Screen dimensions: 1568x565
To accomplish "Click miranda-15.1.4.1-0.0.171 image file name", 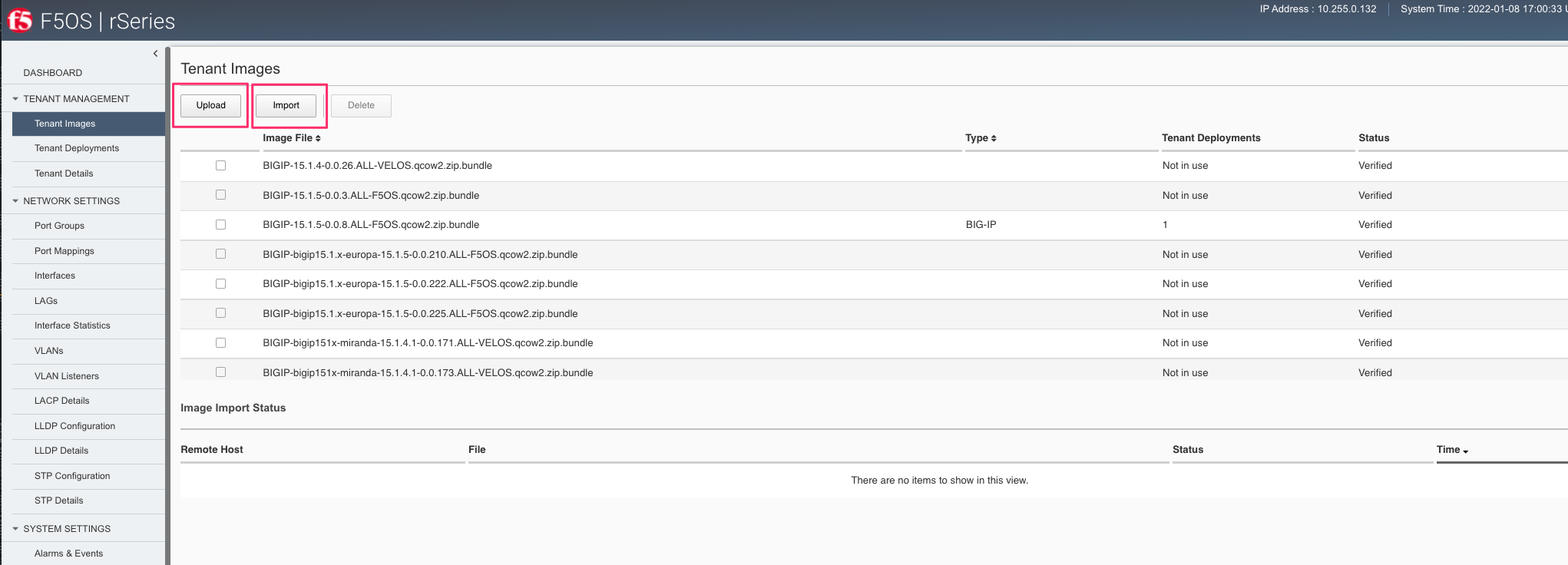I will [x=428, y=343].
